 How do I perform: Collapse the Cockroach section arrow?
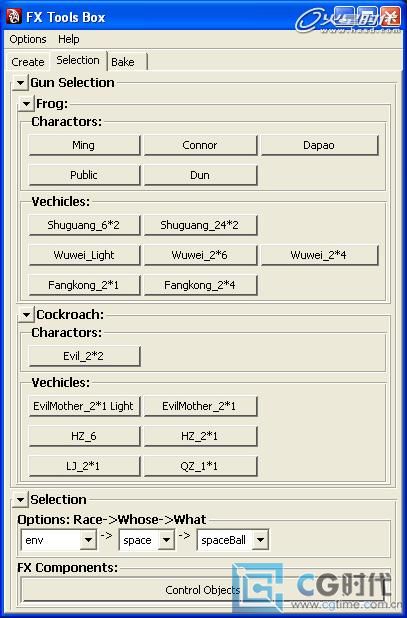click(x=26, y=315)
